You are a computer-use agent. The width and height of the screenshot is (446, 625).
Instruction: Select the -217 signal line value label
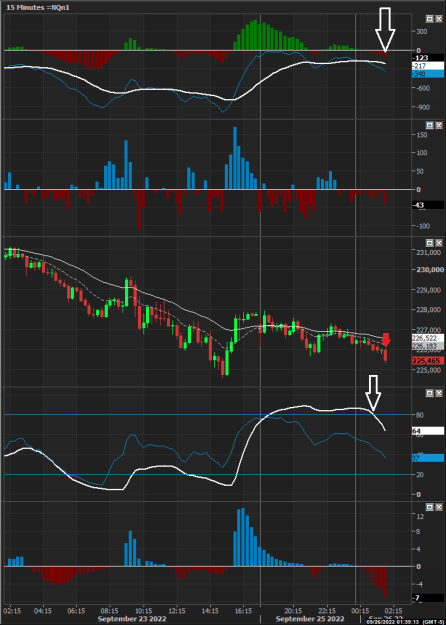(428, 66)
